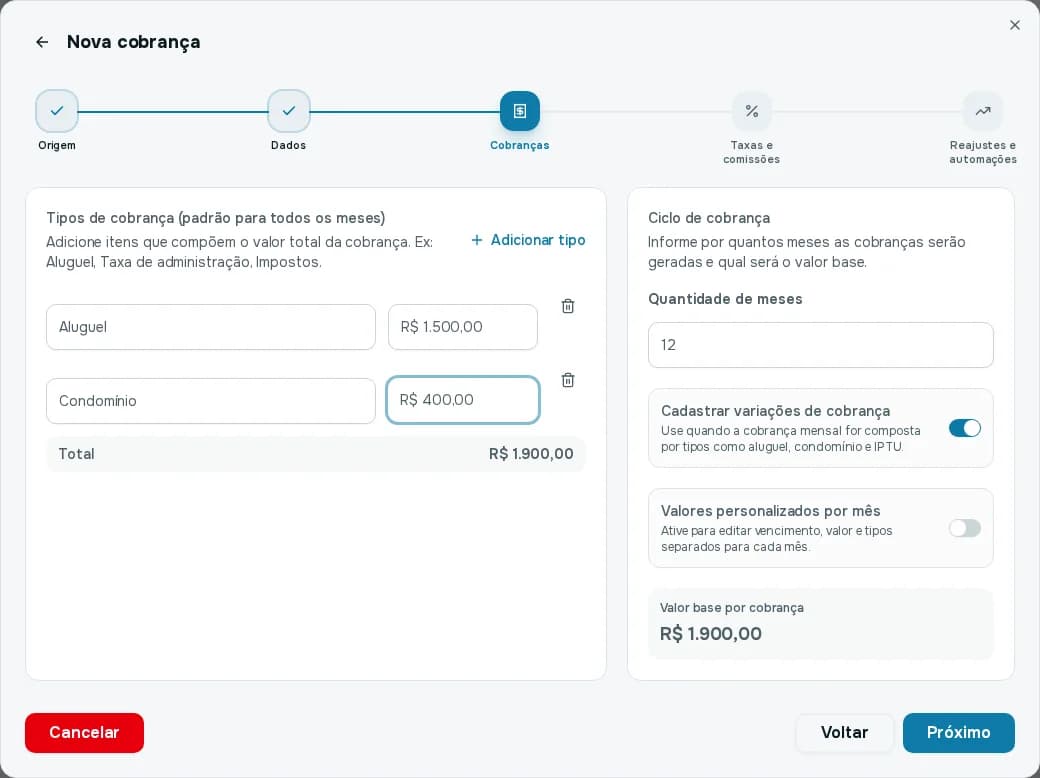Click the plus Adicionar tipo link
This screenshot has height=778, width=1040.
click(x=528, y=240)
